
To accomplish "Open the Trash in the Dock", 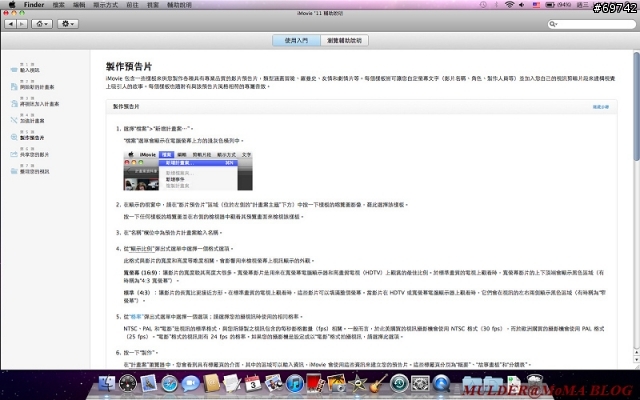I will tap(535, 384).
